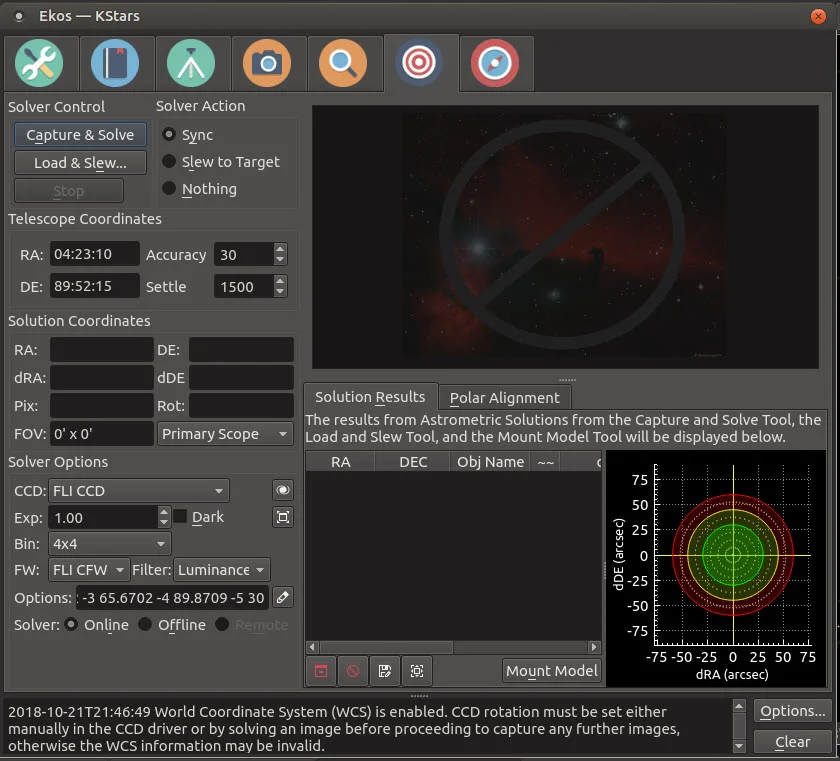Decrease the Settle value with down arrow
This screenshot has width=840, height=761.
(280, 291)
